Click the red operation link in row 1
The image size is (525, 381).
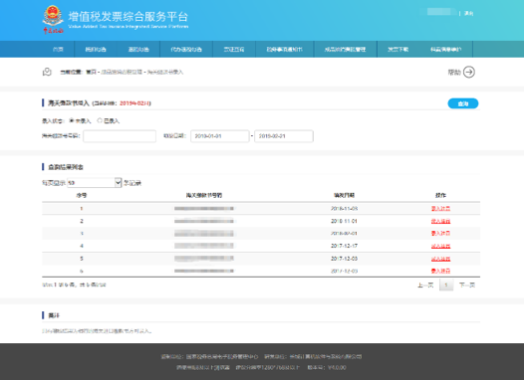[x=440, y=209]
